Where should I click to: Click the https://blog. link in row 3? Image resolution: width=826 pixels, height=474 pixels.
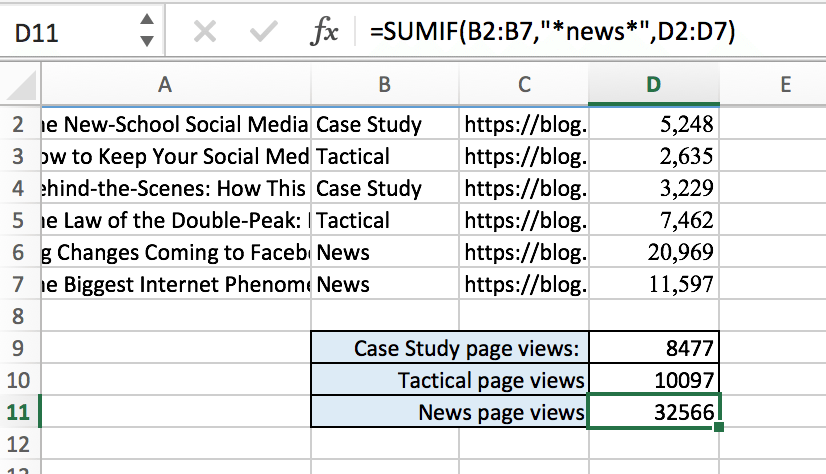pos(524,156)
